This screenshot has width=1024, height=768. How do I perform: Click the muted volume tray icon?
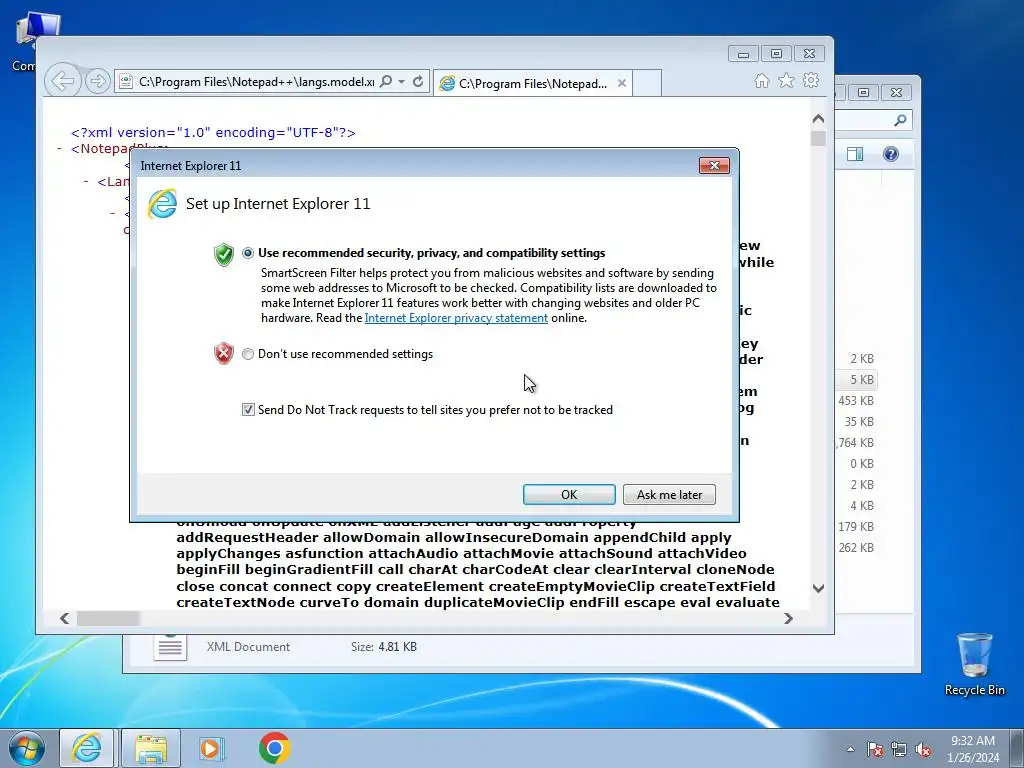coord(923,749)
